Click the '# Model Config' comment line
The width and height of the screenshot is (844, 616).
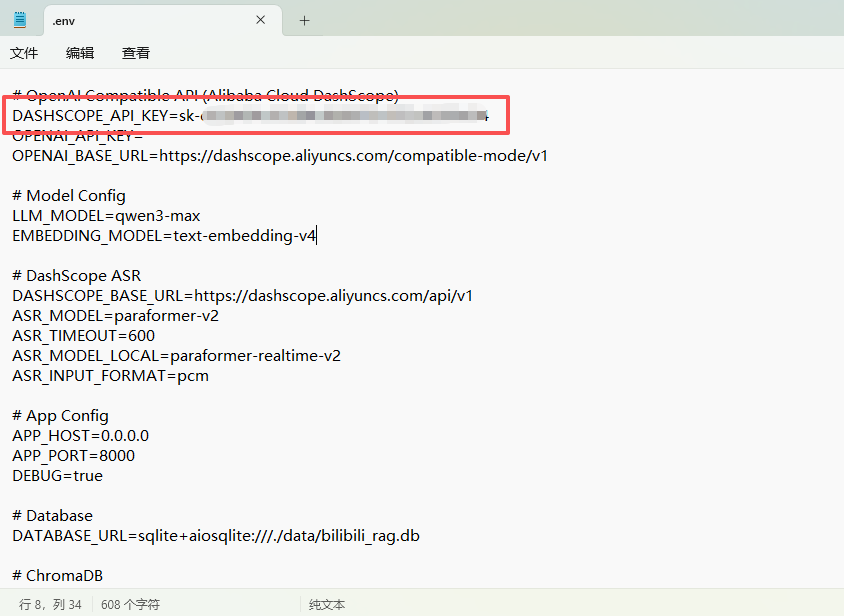69,195
